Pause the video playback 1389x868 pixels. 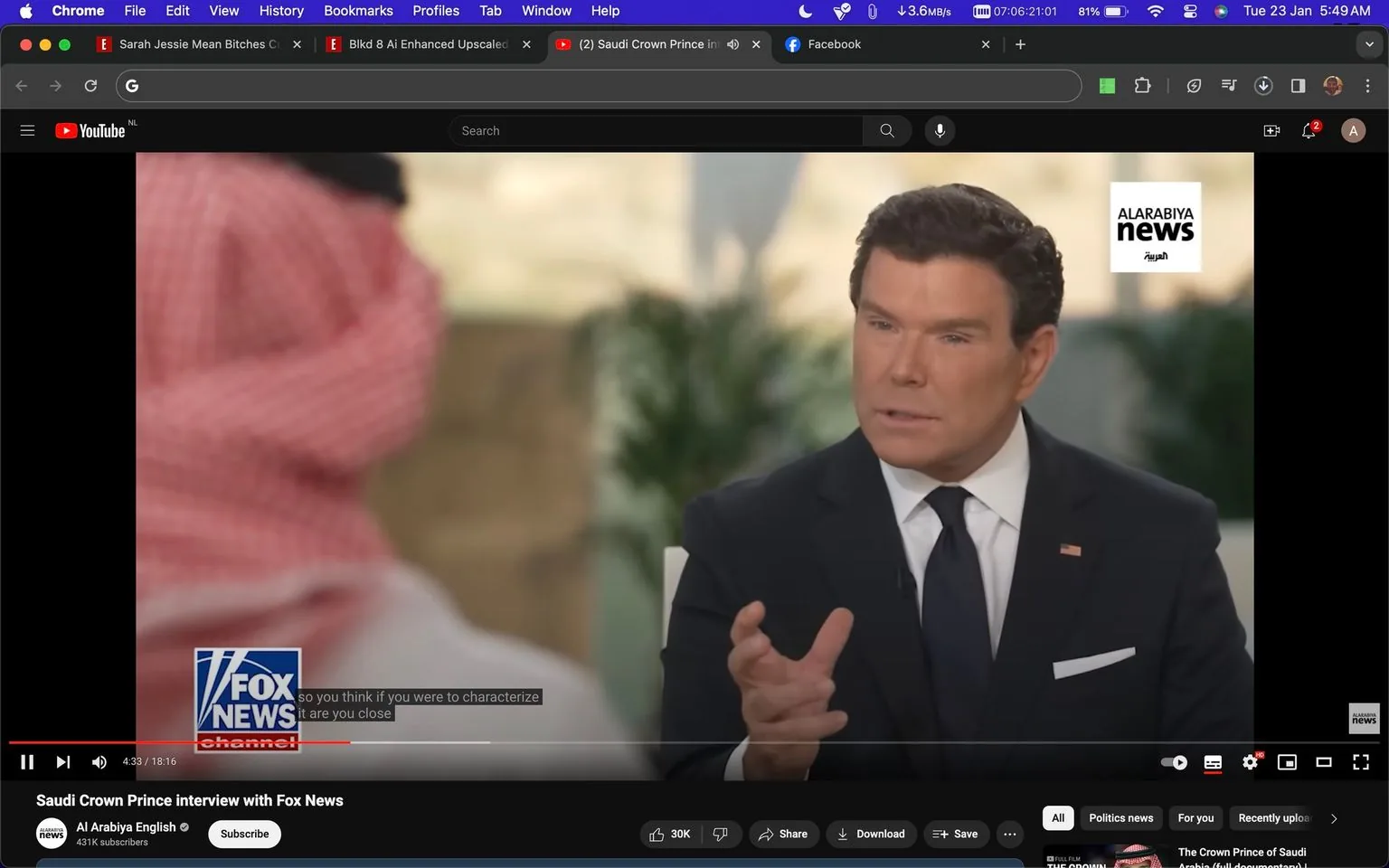(x=26, y=761)
